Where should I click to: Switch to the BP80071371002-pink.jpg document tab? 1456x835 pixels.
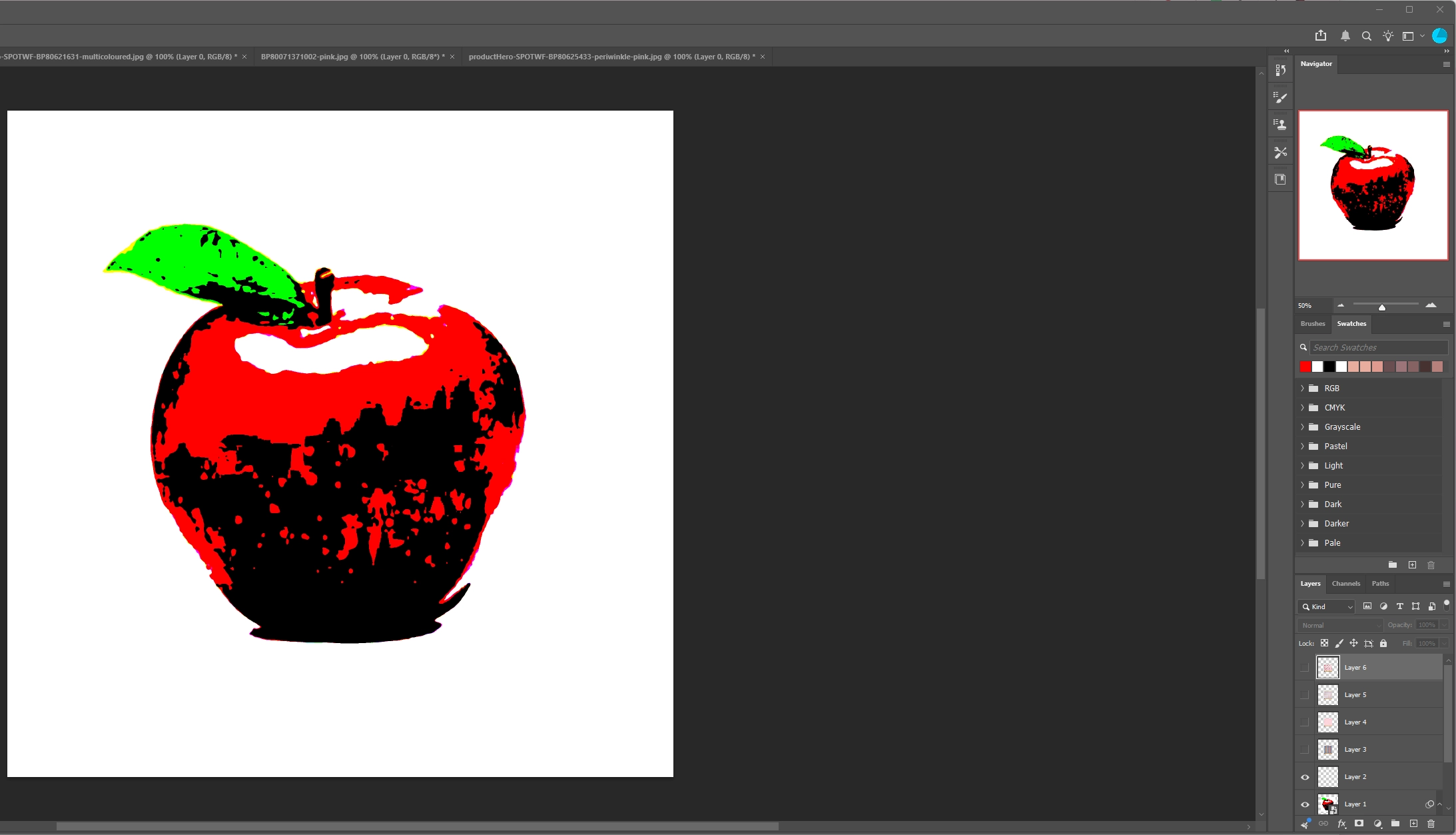pos(352,57)
